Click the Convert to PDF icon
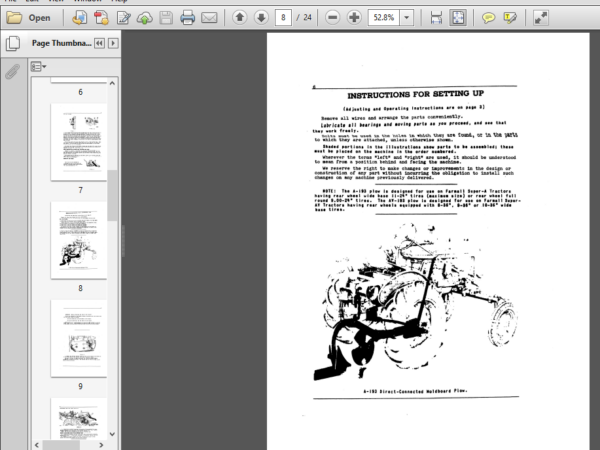Screen dimensions: 600x450 tap(101, 18)
